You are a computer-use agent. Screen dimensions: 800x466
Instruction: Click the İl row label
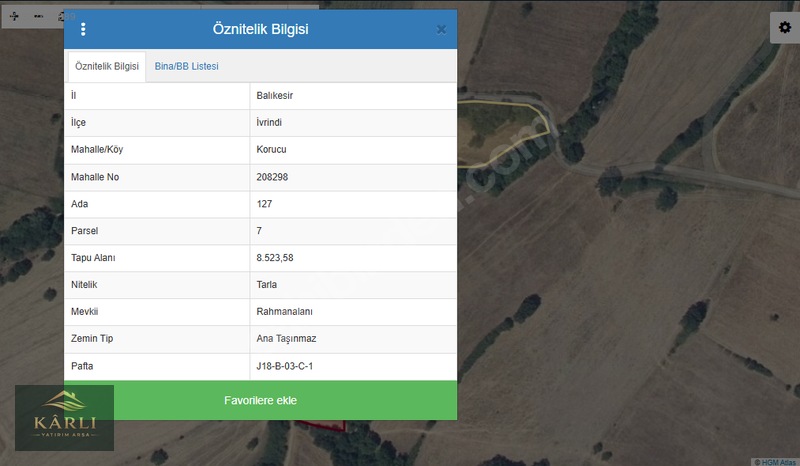(x=73, y=95)
